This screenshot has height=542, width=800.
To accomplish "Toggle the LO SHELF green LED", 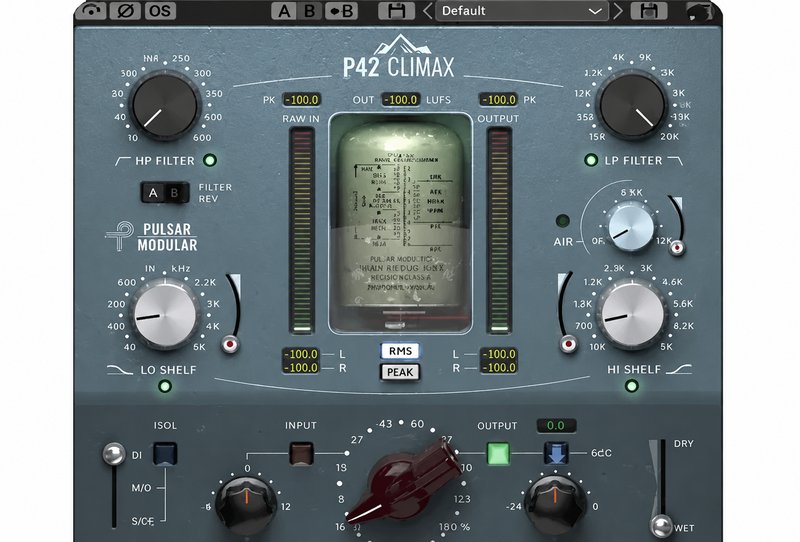I will coord(164,386).
